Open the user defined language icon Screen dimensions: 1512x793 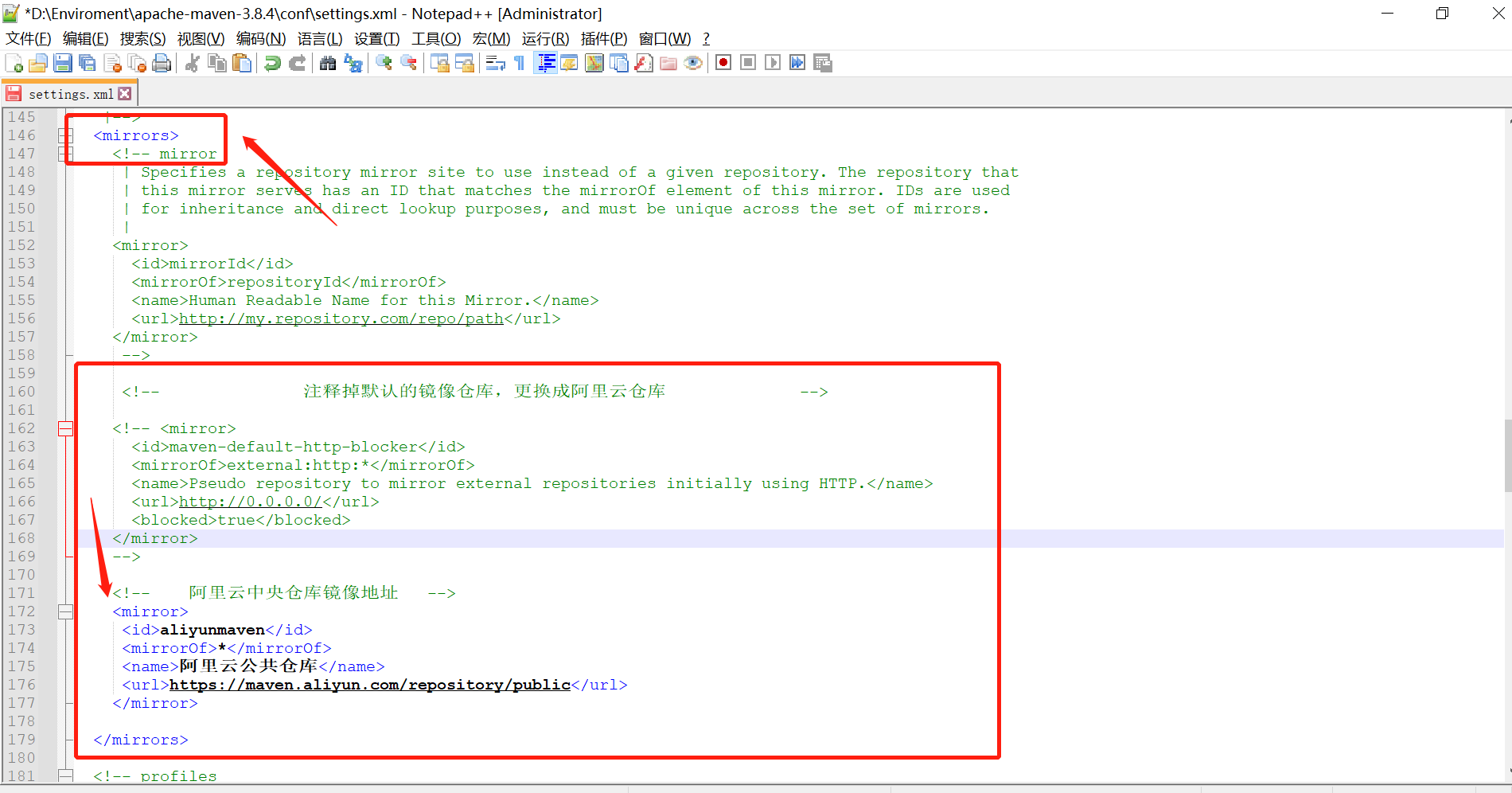[x=569, y=63]
